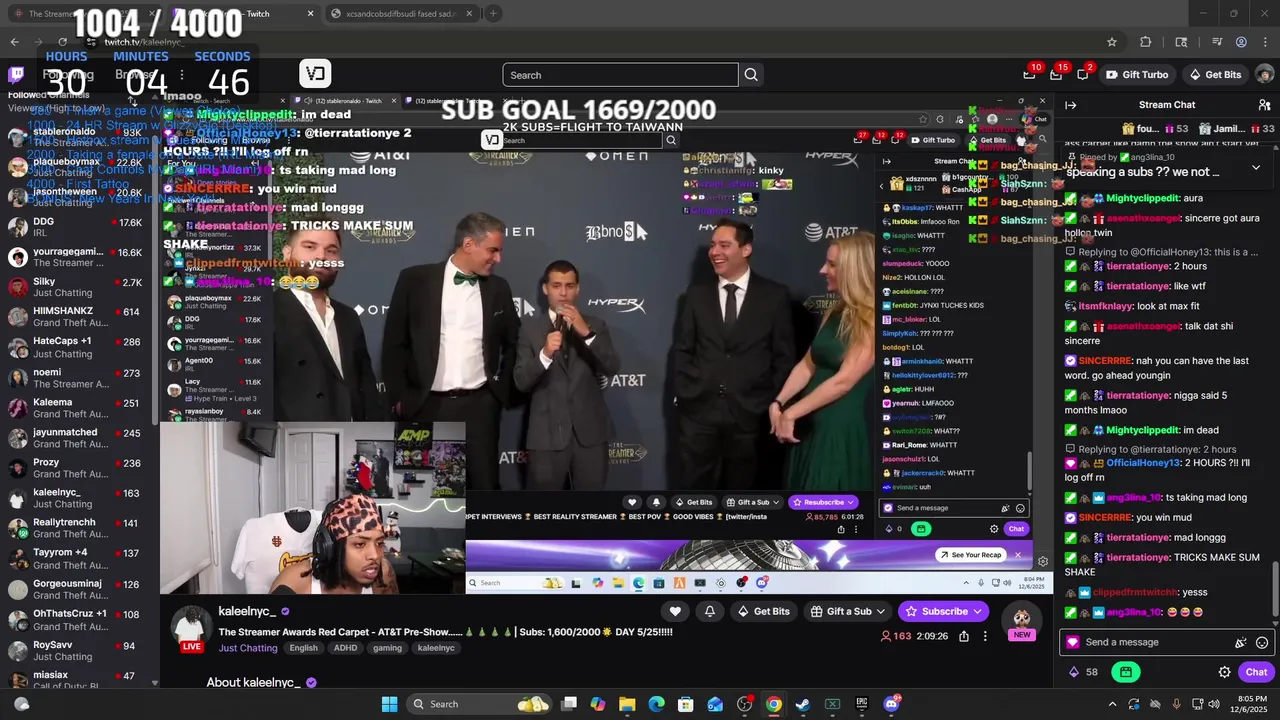1280x720 pixels.
Task: Click the green rewards calendar icon
Action: pyautogui.click(x=1126, y=672)
